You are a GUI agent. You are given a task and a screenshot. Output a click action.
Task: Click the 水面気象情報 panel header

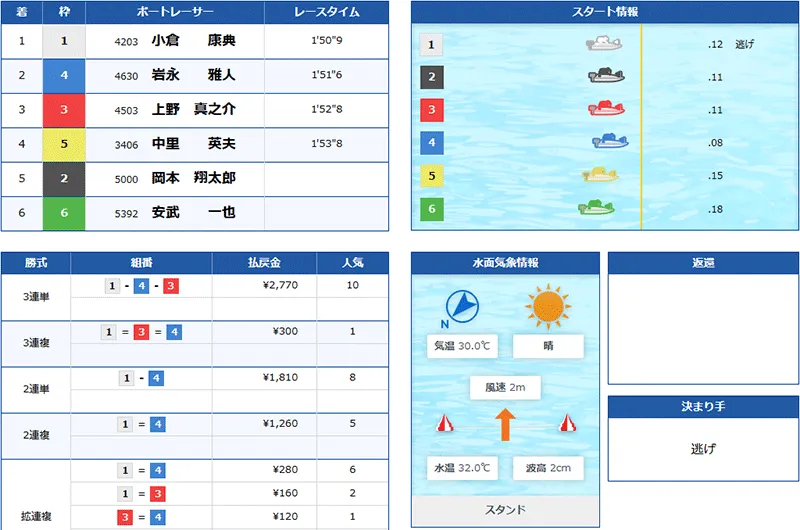tap(505, 262)
